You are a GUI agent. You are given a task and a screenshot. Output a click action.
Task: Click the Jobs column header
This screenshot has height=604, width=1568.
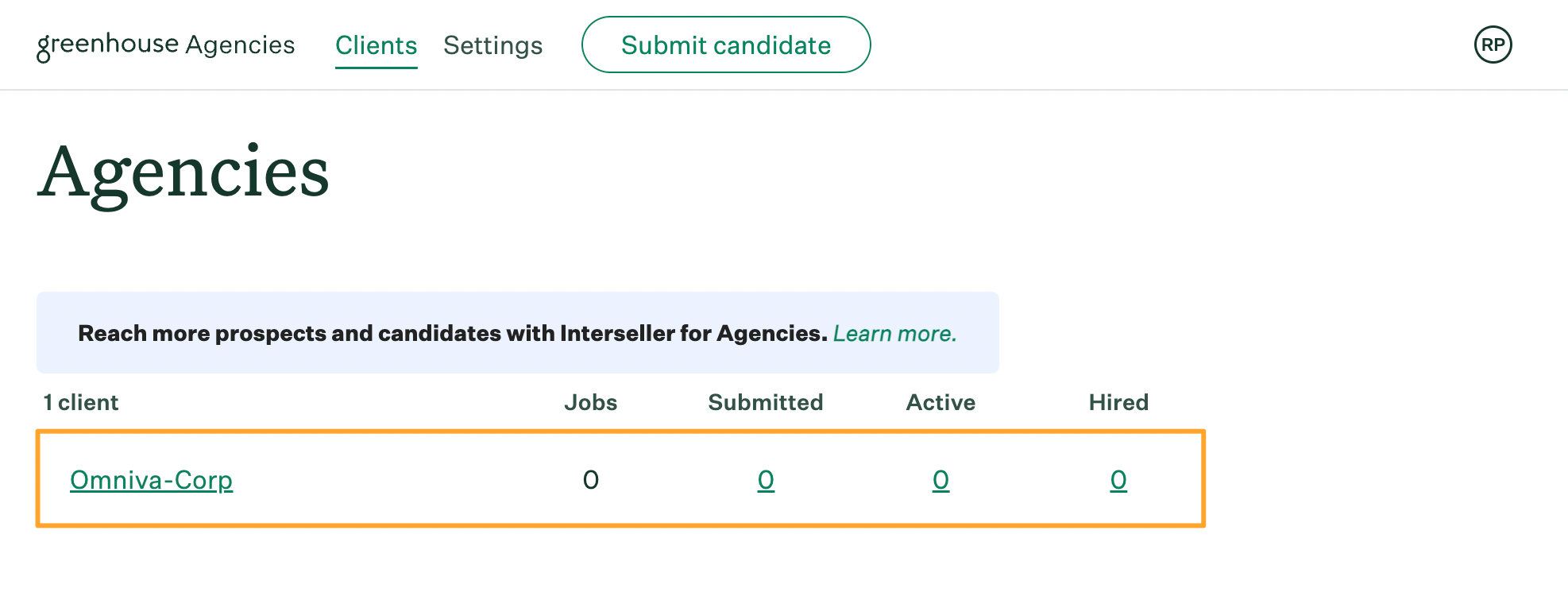(x=590, y=402)
